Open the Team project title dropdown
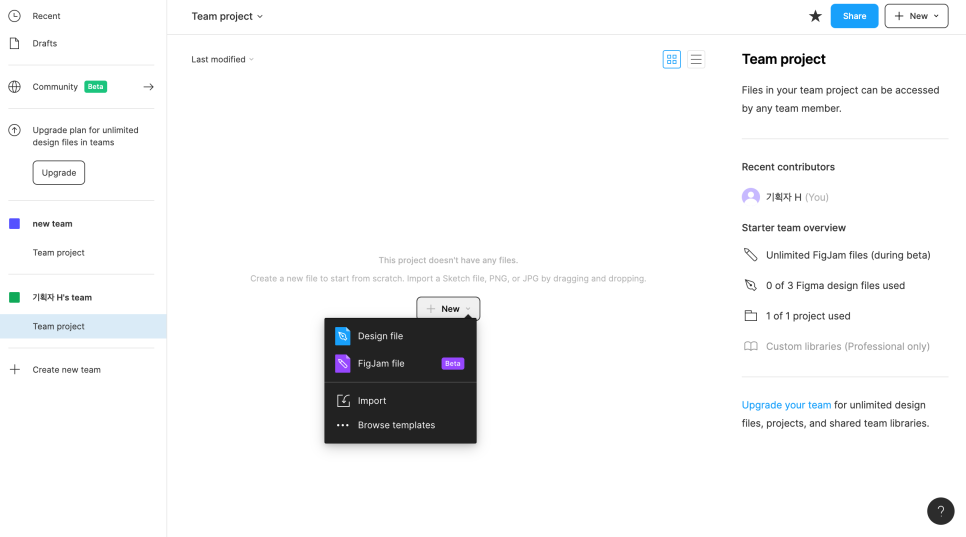The width and height of the screenshot is (966, 537). [227, 17]
